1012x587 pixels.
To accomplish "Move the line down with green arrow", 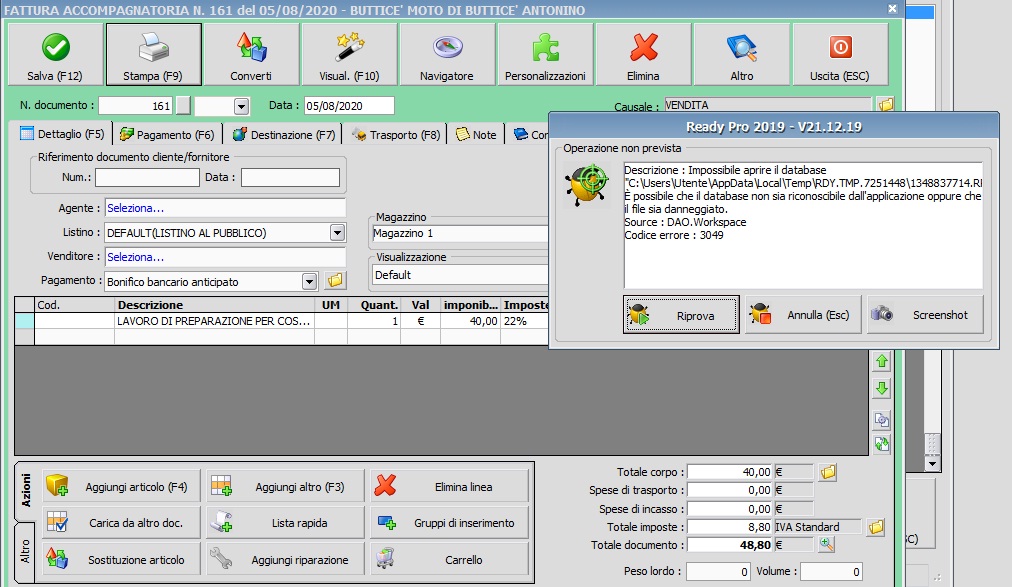I will pyautogui.click(x=882, y=388).
